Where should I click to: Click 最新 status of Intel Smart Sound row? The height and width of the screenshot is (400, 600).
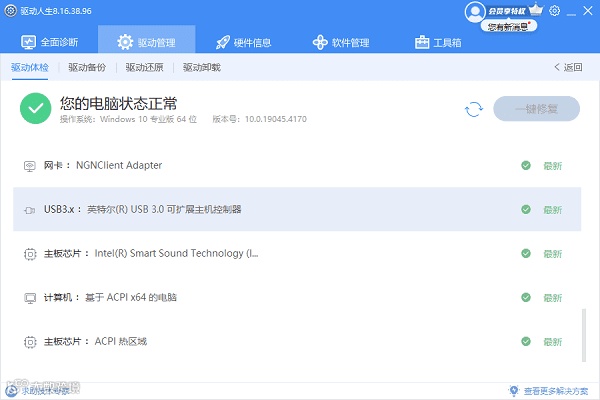pos(553,254)
